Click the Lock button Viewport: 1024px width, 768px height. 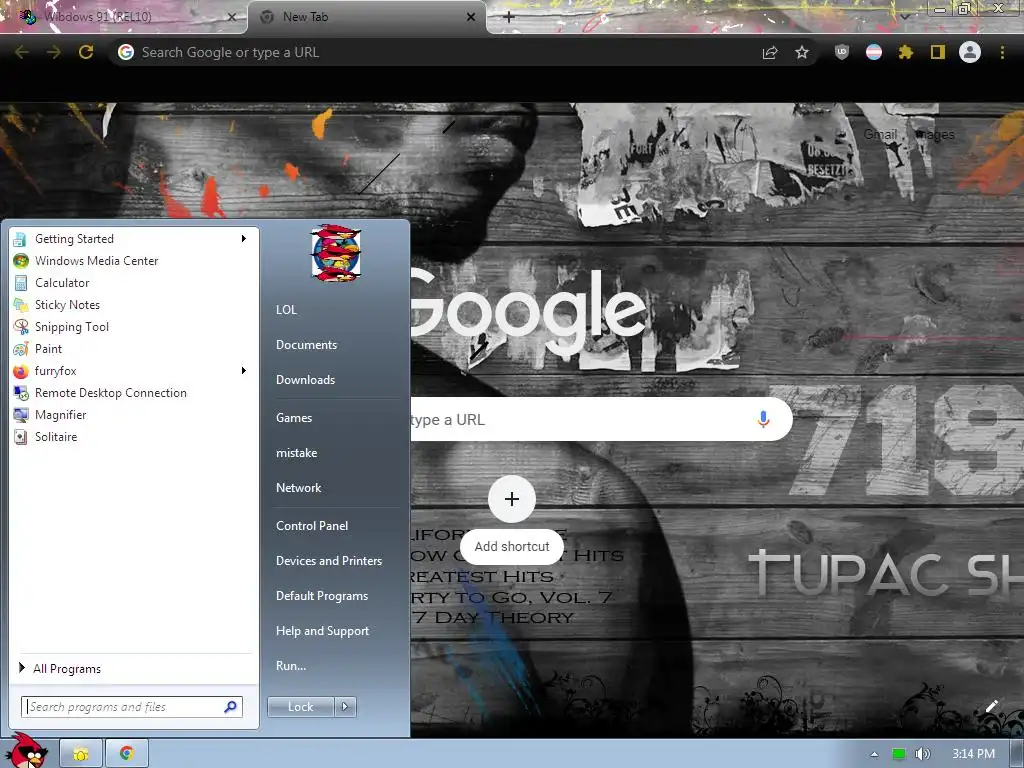pyautogui.click(x=300, y=707)
